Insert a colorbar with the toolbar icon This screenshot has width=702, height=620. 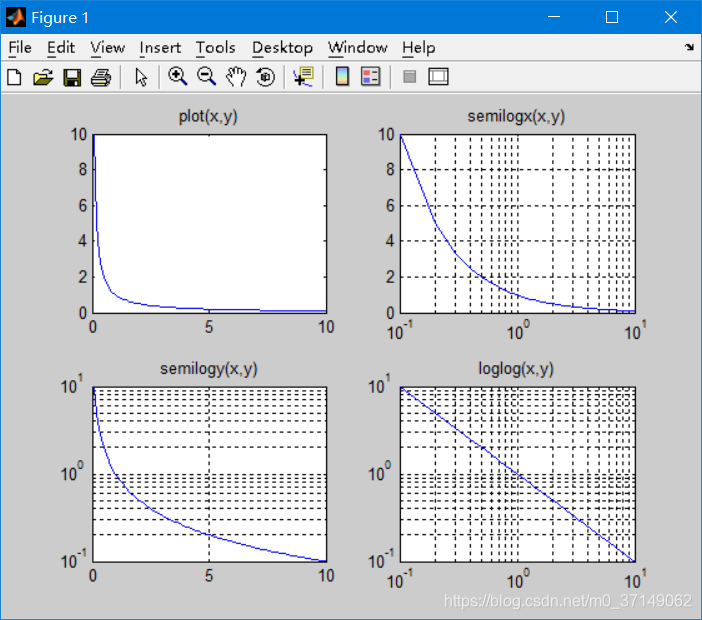pos(342,77)
